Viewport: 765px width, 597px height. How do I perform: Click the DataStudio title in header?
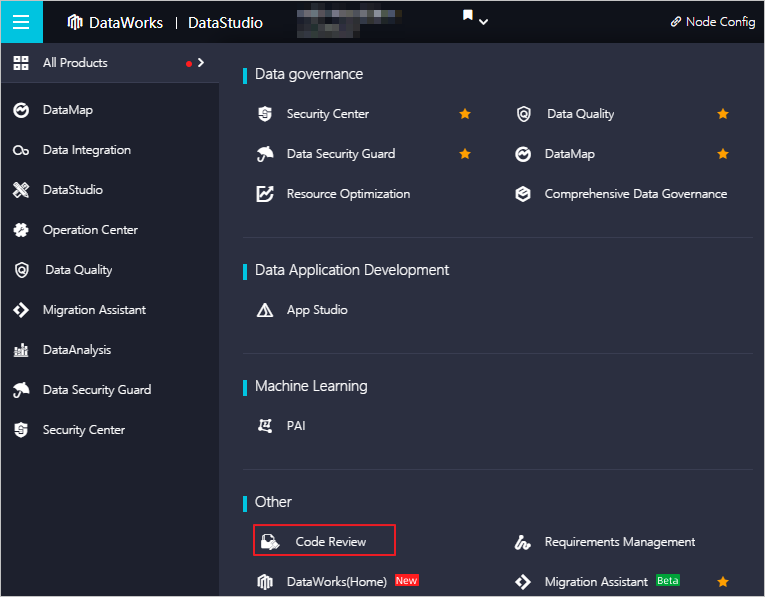click(x=225, y=22)
